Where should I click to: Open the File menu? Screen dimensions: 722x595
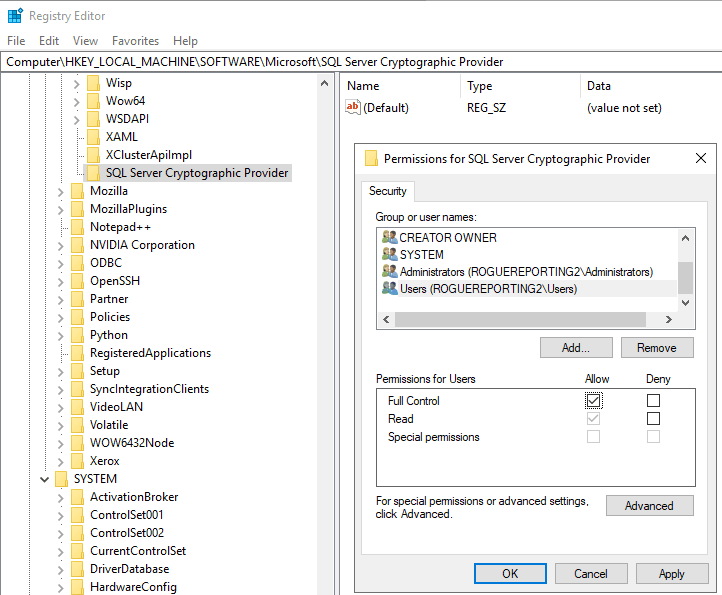[16, 41]
